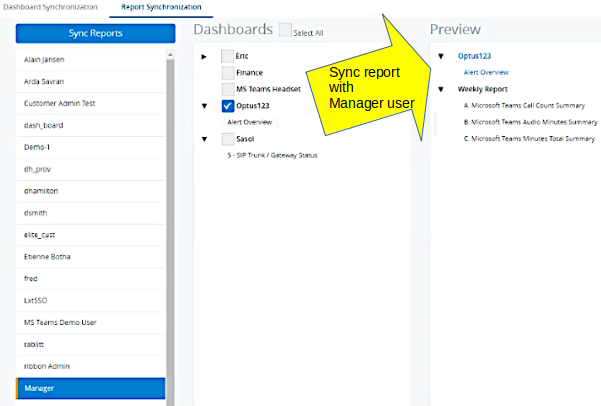
Task: Select the highlighted Manager user
Action: (x=91, y=388)
